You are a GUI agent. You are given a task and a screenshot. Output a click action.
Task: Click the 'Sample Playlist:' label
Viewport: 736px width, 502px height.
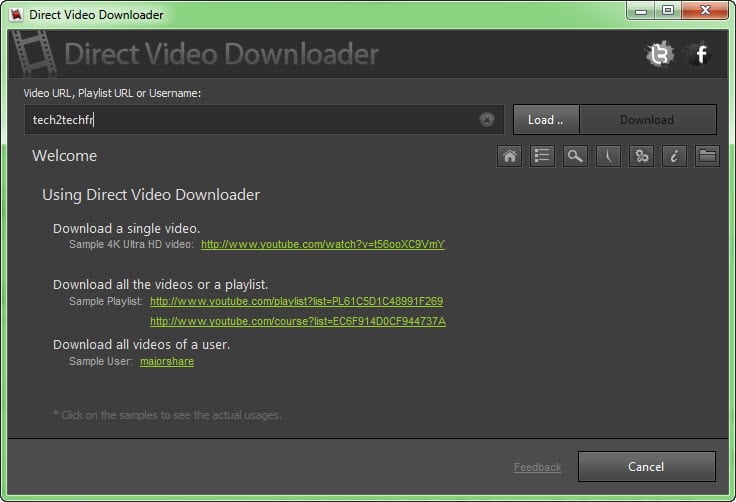(x=106, y=301)
